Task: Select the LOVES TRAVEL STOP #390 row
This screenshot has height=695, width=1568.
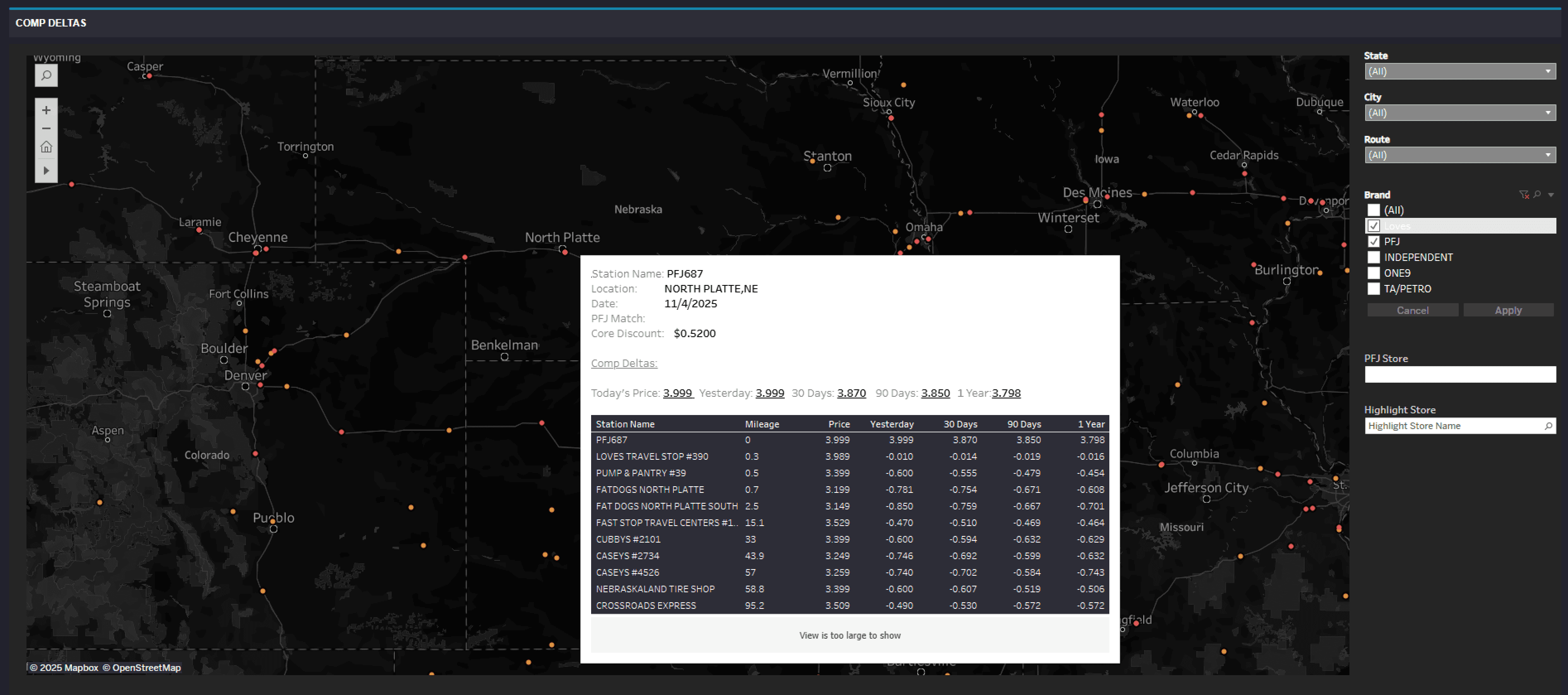Action: click(x=652, y=457)
